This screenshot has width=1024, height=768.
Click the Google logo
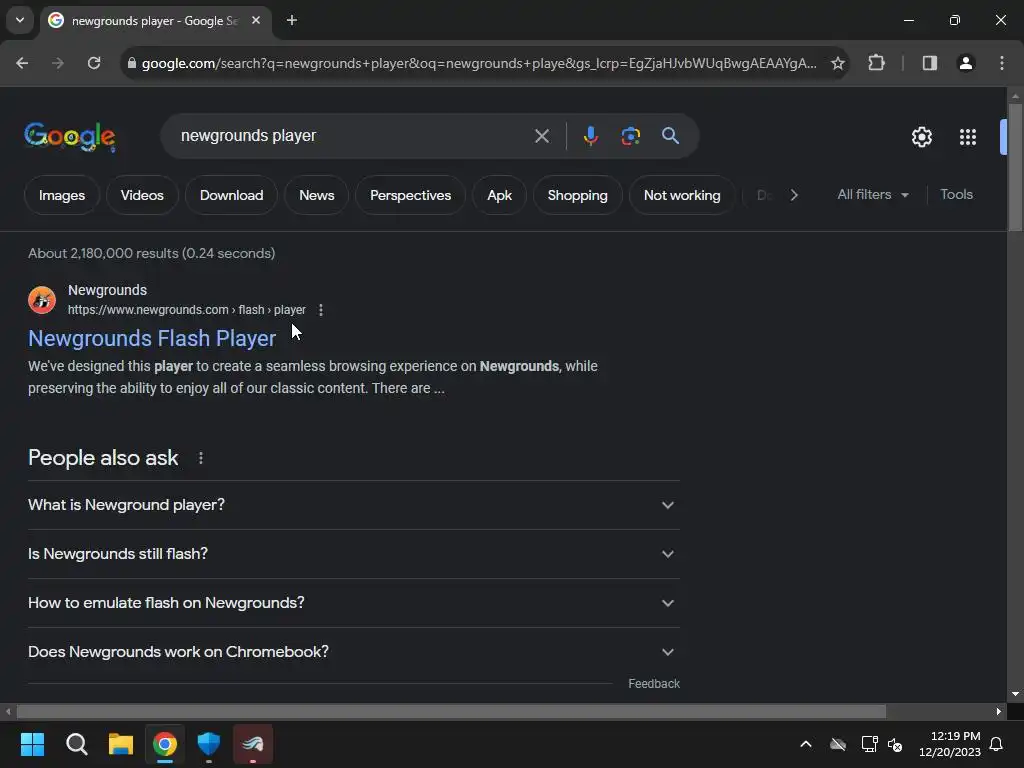coord(70,136)
